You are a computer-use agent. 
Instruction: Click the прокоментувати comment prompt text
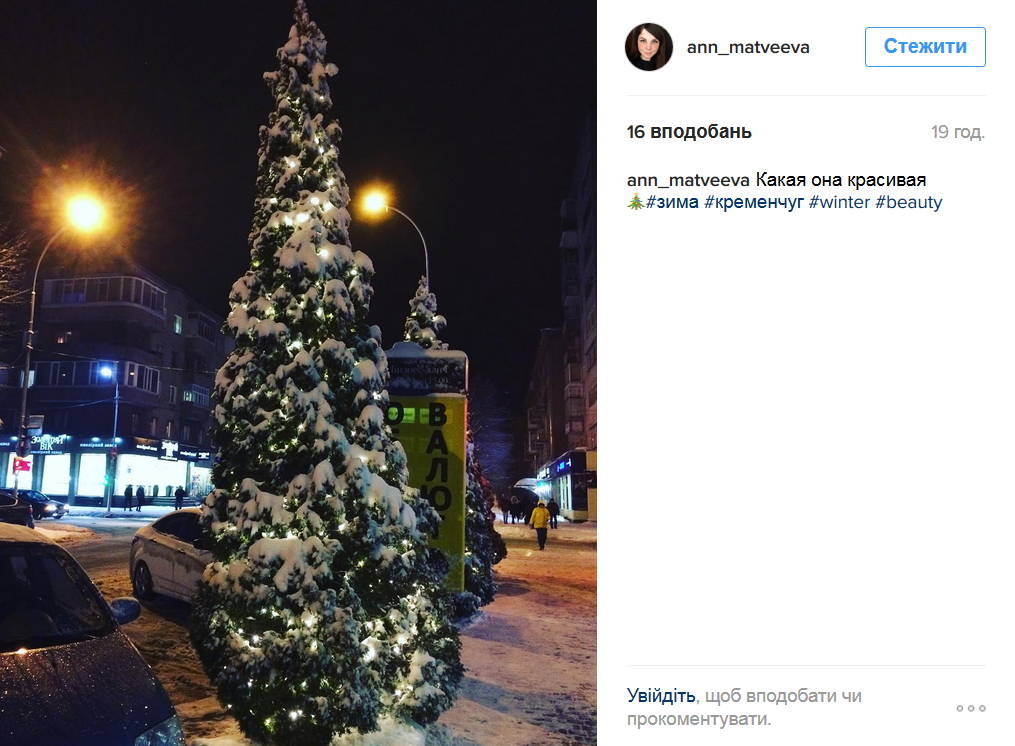[x=699, y=719]
